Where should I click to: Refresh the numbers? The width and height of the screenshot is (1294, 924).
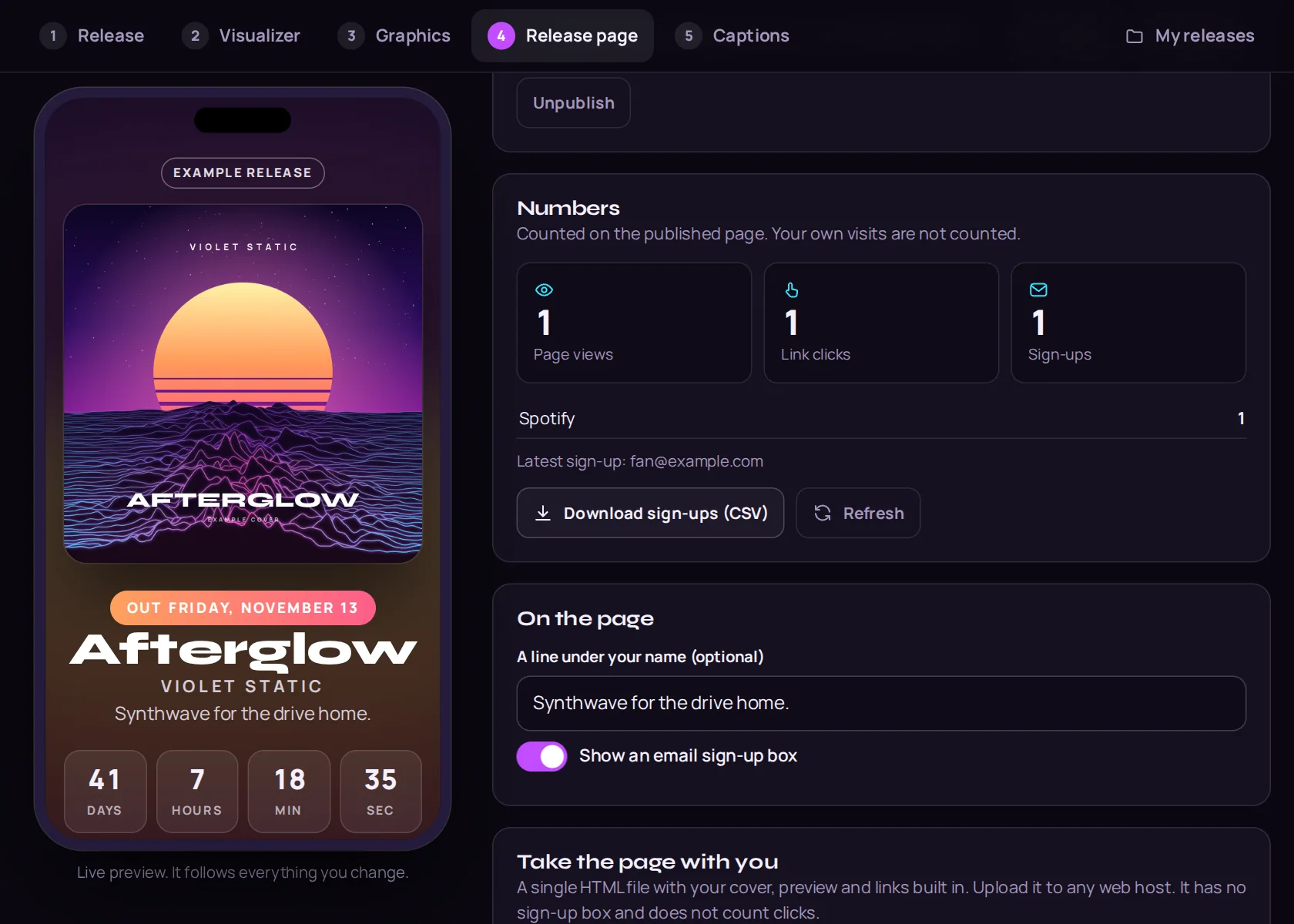(858, 513)
